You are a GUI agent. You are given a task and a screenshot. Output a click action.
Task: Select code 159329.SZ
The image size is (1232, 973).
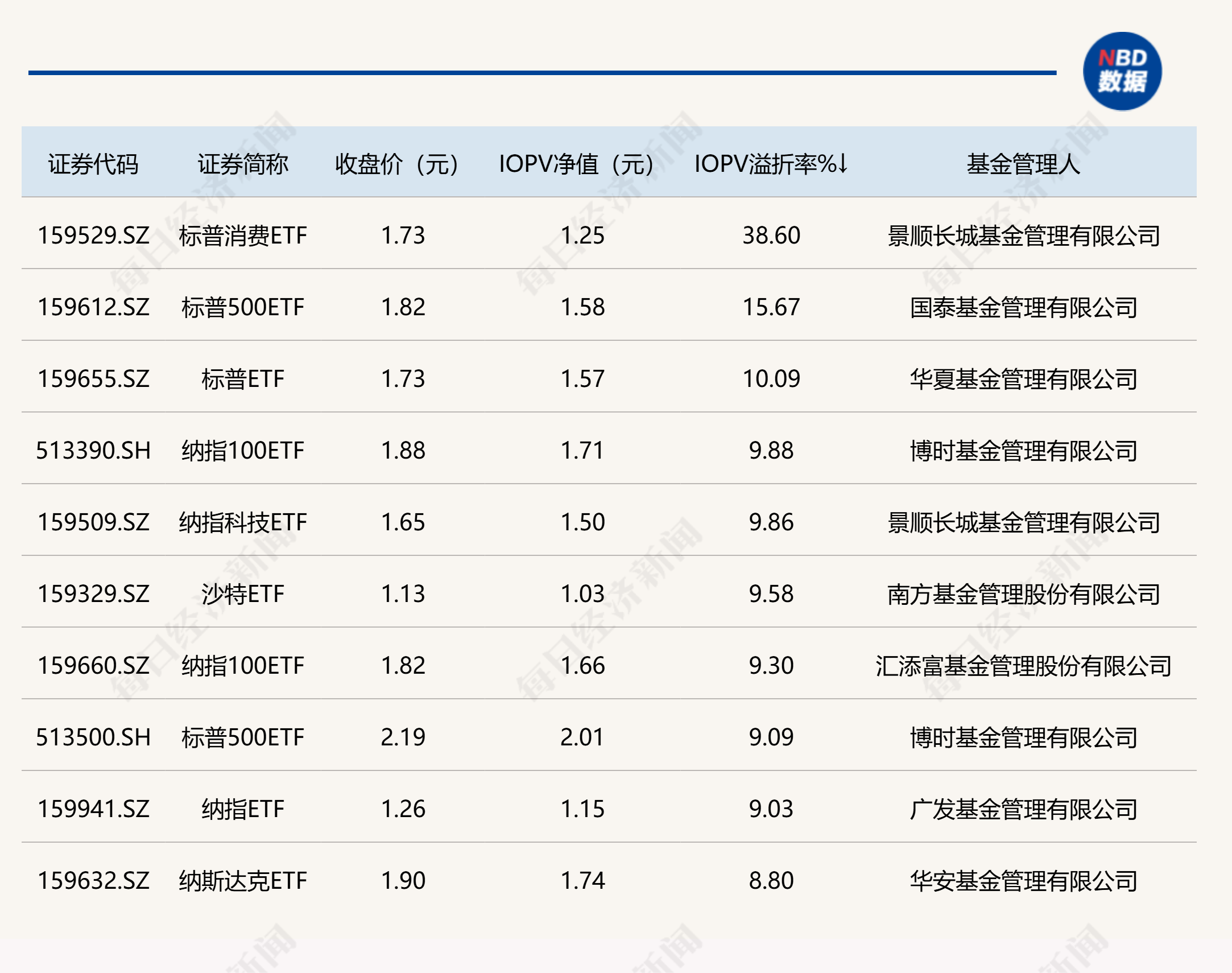93,594
